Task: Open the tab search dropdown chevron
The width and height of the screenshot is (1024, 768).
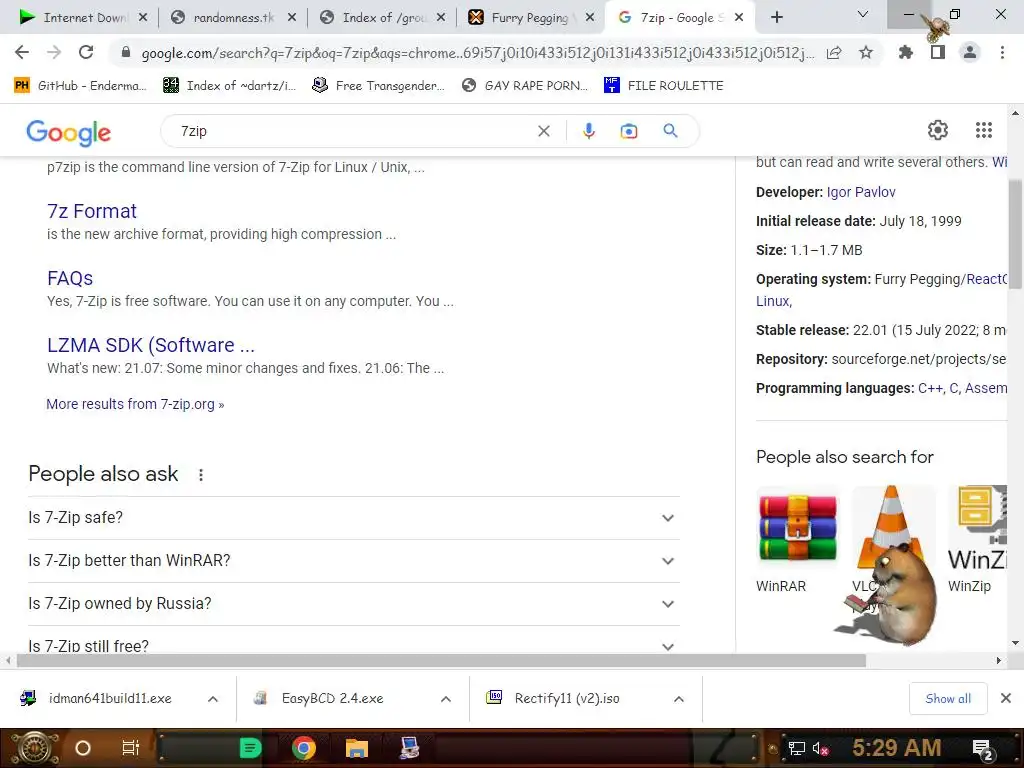Action: [x=863, y=14]
